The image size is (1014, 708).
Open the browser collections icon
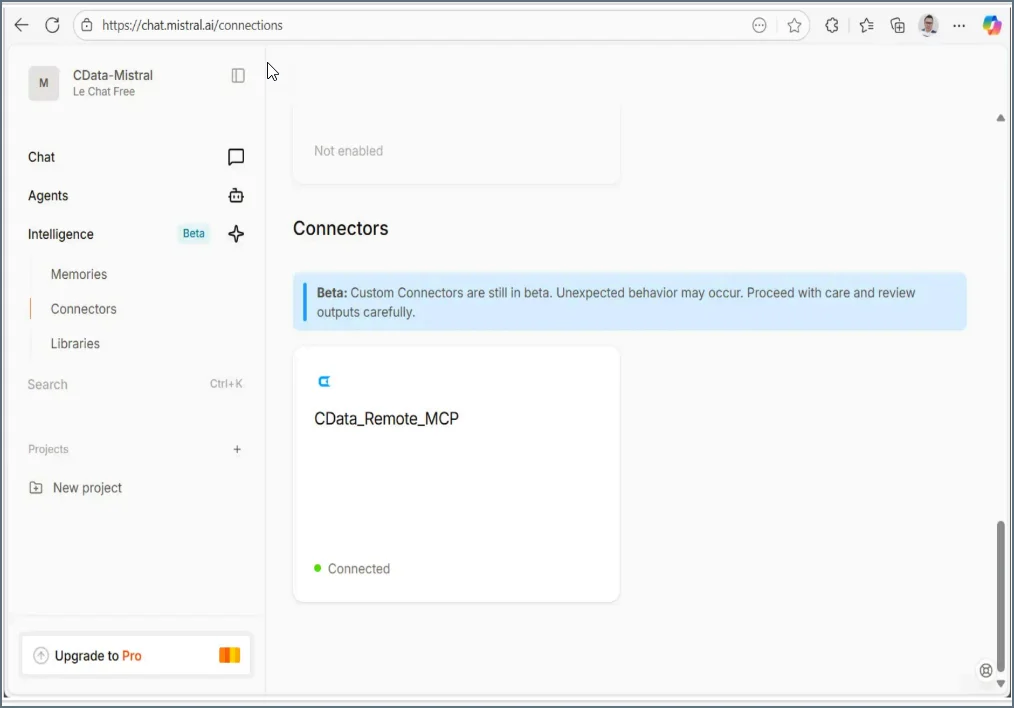[x=898, y=25]
